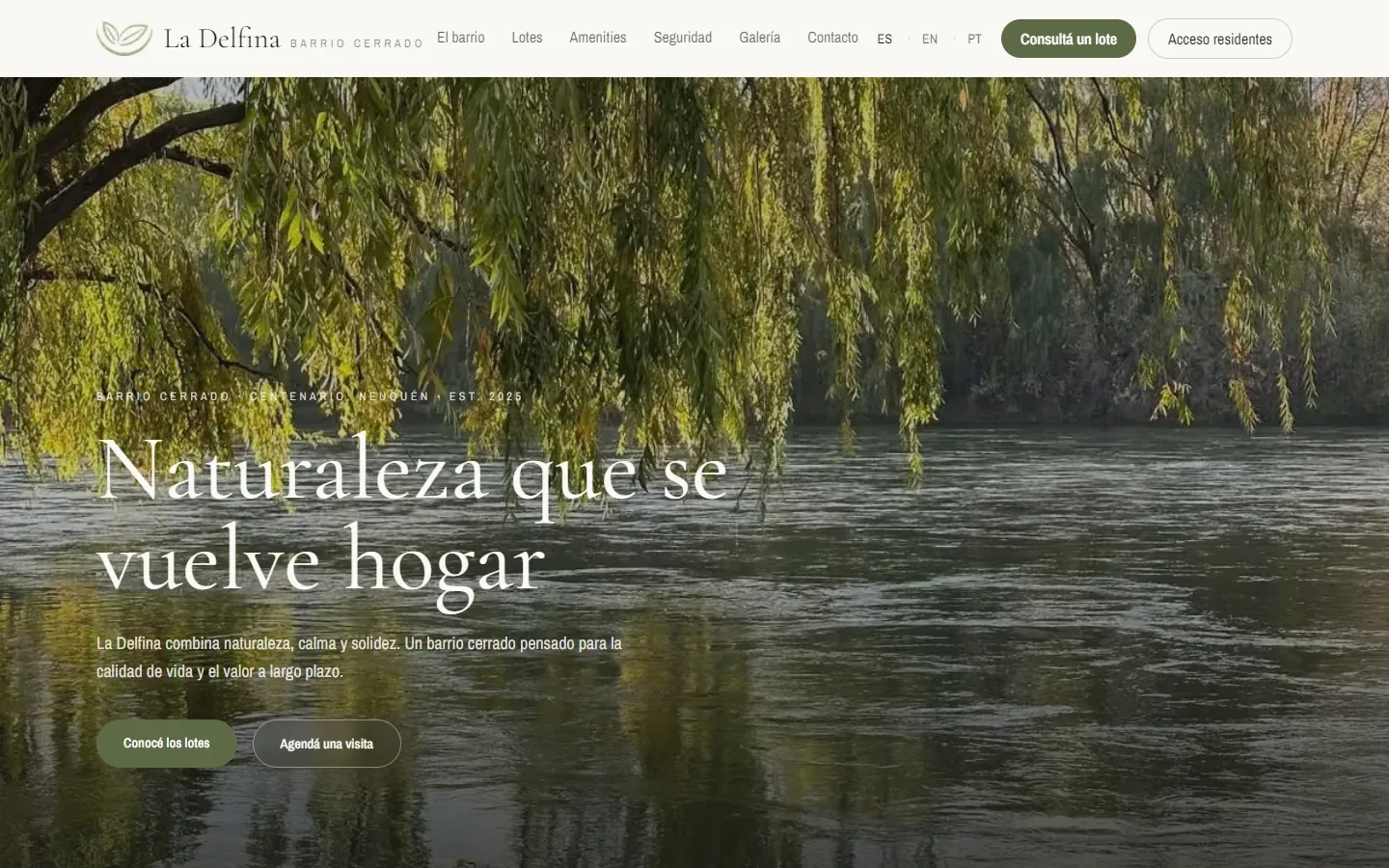Click the La Delfina leaf logo icon

(x=124, y=39)
